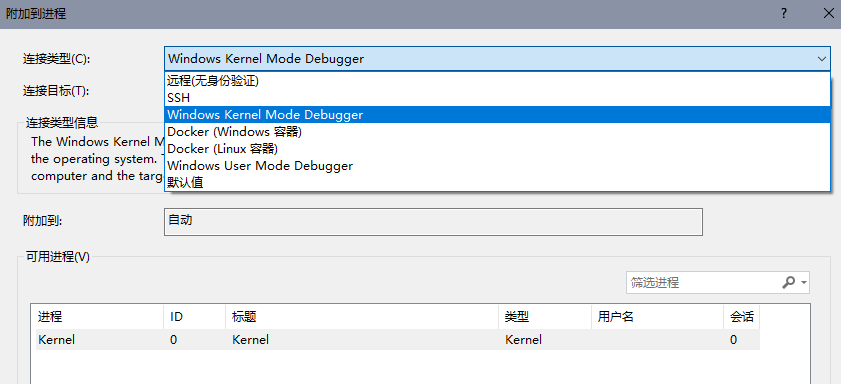Select highlighted Windows Kernel Mode Debugger option

point(497,115)
